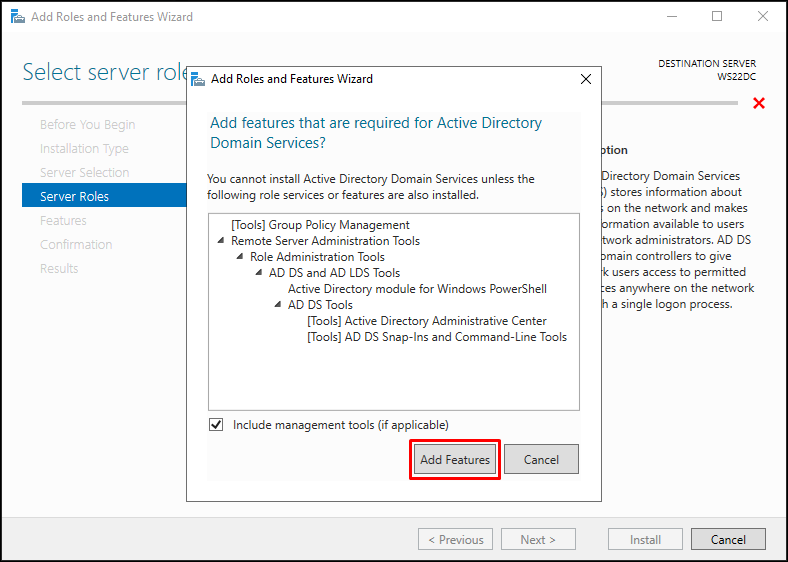Maximize the main wizard window
This screenshot has width=788, height=562.
[717, 17]
